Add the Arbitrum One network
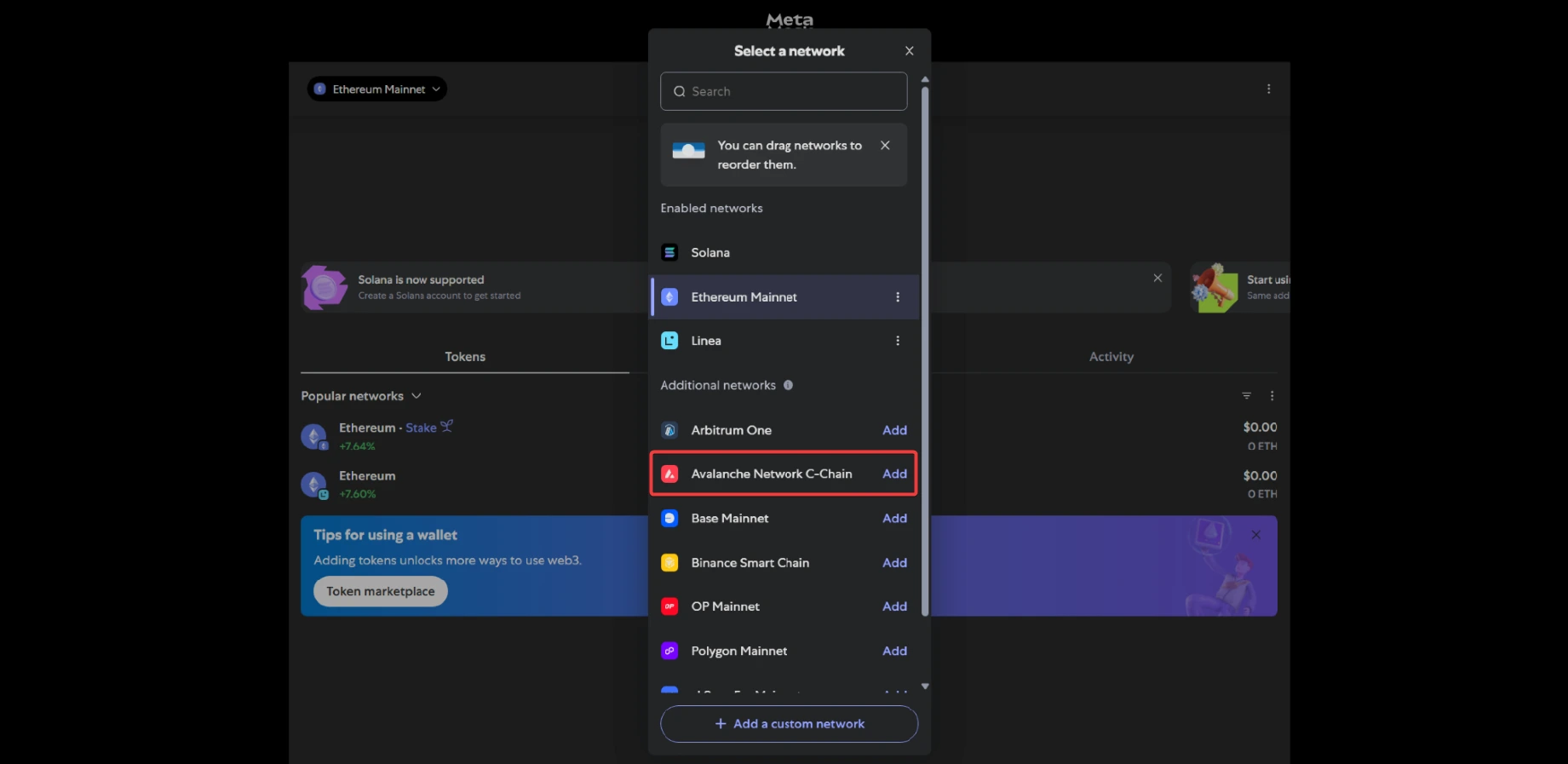This screenshot has width=1568, height=764. [x=894, y=430]
